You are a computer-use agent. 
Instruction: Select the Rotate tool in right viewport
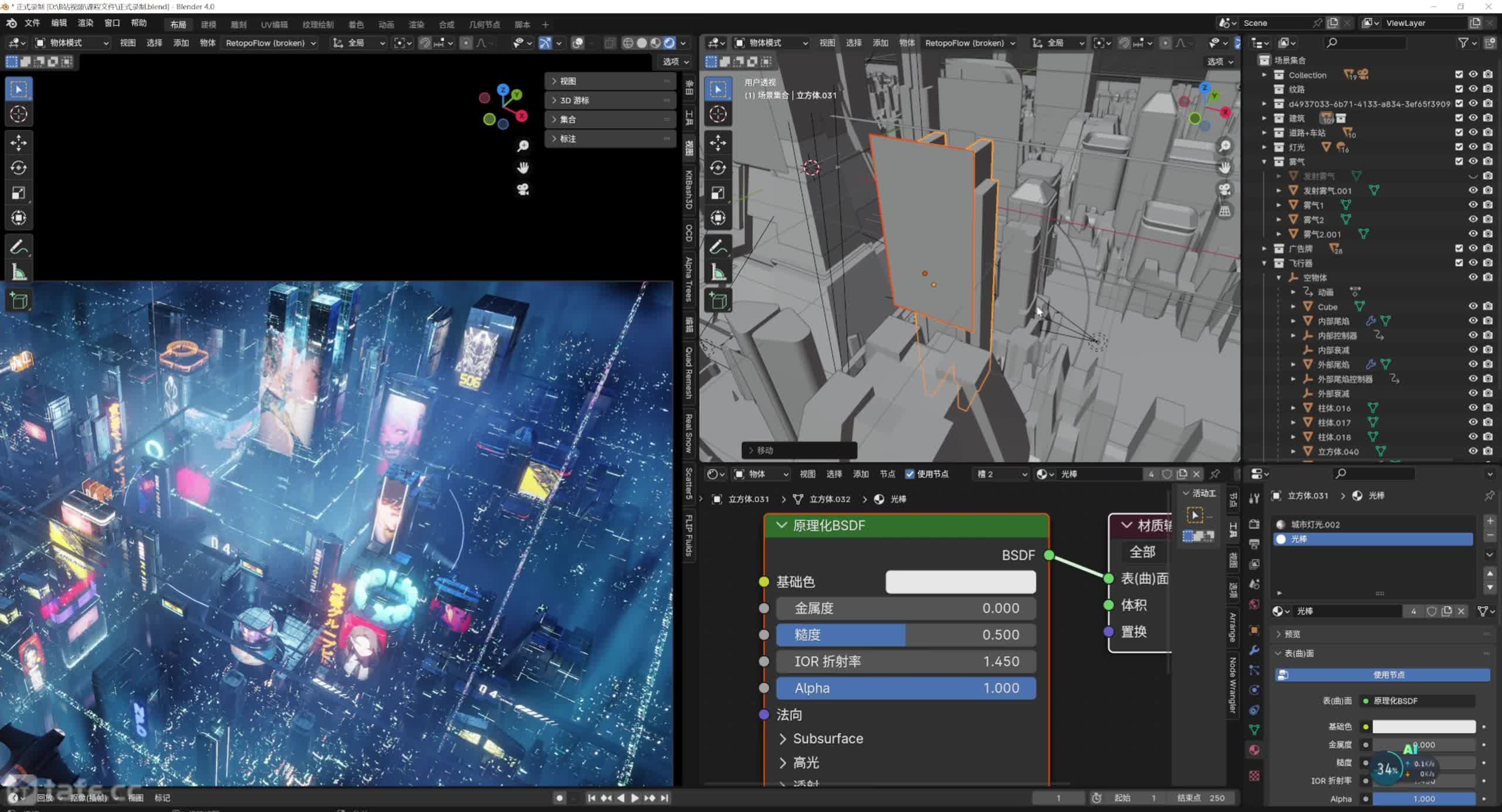coord(718,168)
